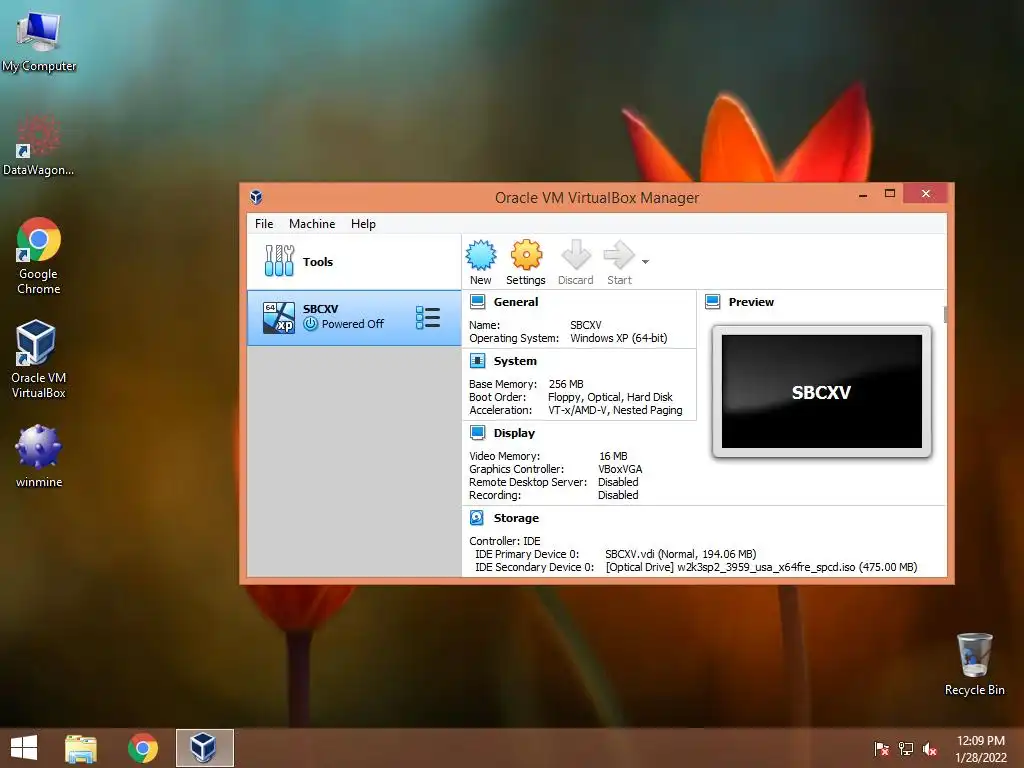Image resolution: width=1024 pixels, height=768 pixels.
Task: Click the Preview panel monitor icon
Action: click(712, 302)
